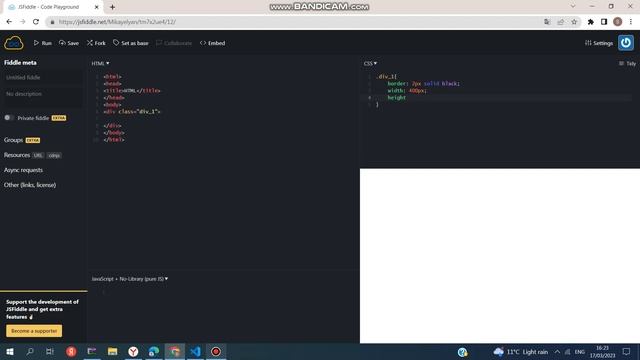Screen dimensions: 640x360
Task: Open Microsoft Edge from the taskbar
Action: [x=154, y=351]
